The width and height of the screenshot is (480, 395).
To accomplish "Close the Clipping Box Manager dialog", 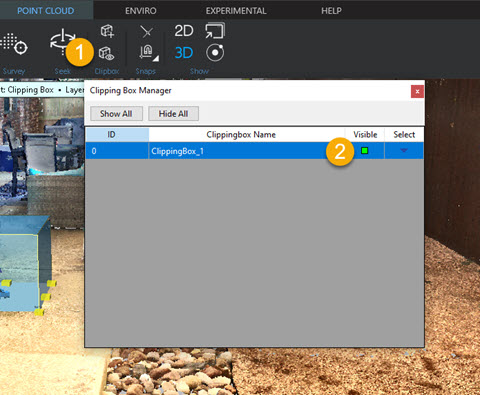I will pyautogui.click(x=417, y=91).
